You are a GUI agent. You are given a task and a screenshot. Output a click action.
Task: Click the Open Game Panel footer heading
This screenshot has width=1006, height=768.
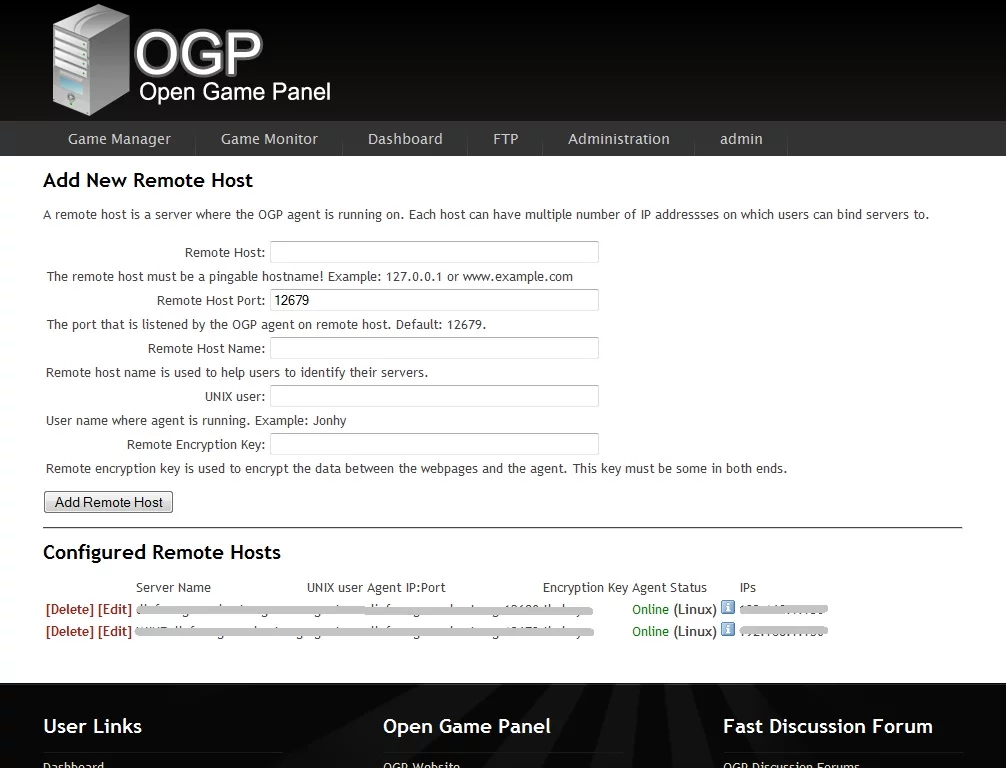(x=466, y=726)
